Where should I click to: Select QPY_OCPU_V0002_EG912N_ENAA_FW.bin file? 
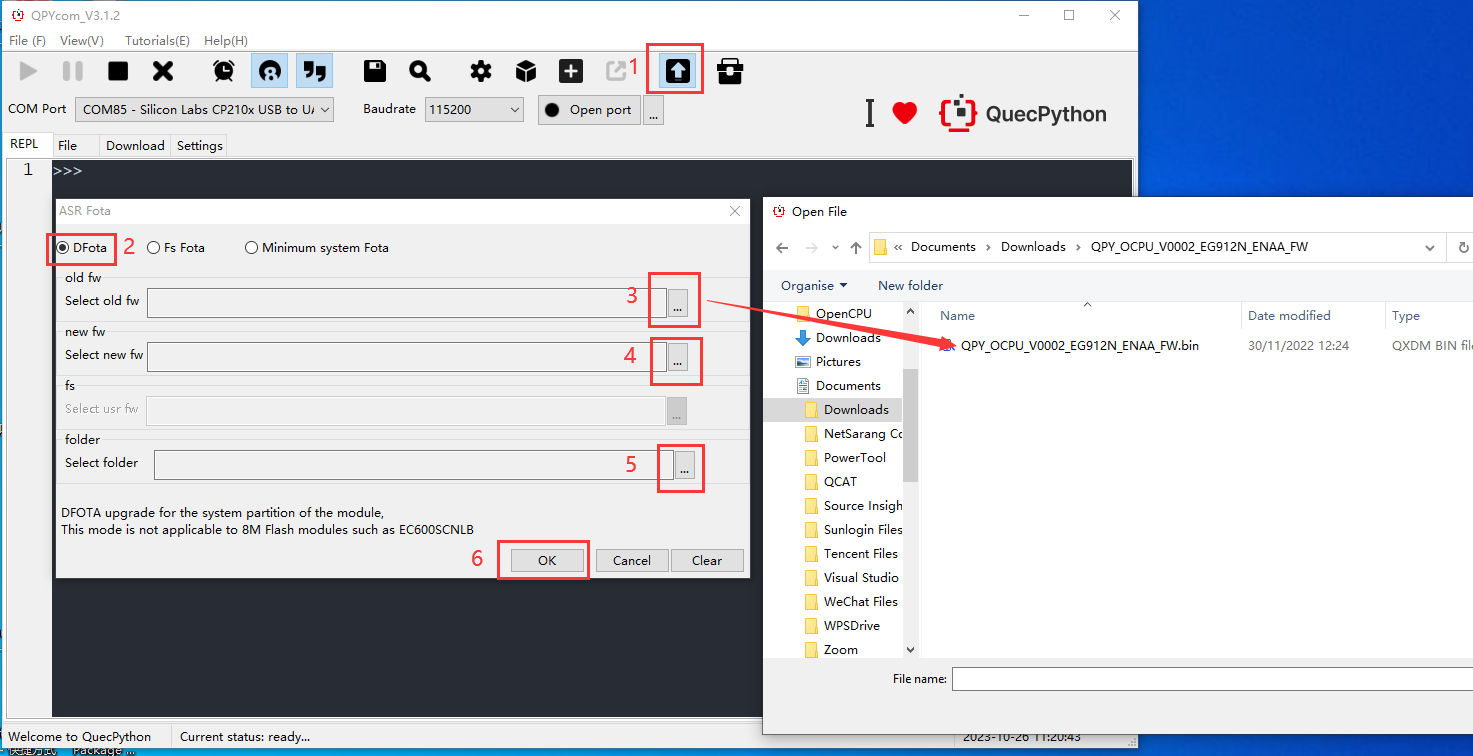tap(1079, 346)
